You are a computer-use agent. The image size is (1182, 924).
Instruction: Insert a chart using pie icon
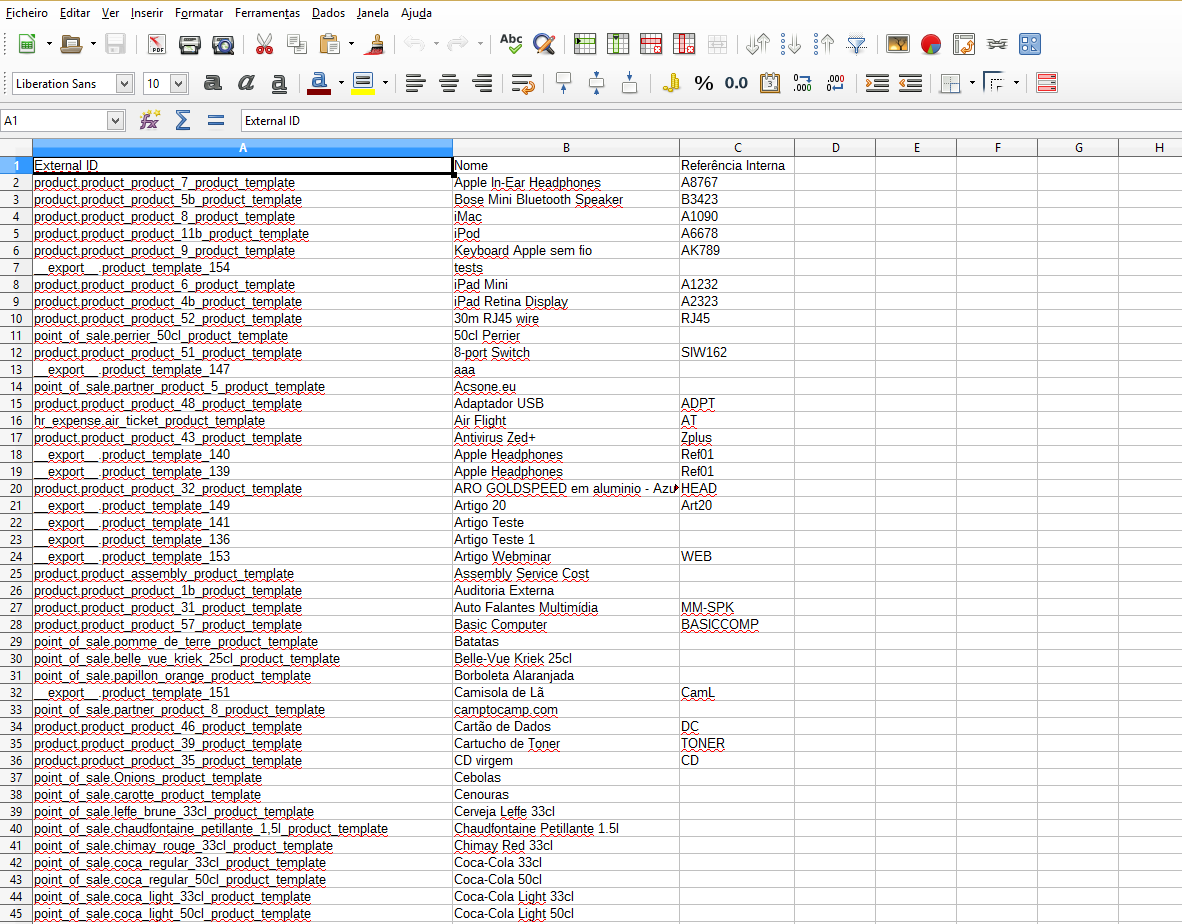(931, 44)
